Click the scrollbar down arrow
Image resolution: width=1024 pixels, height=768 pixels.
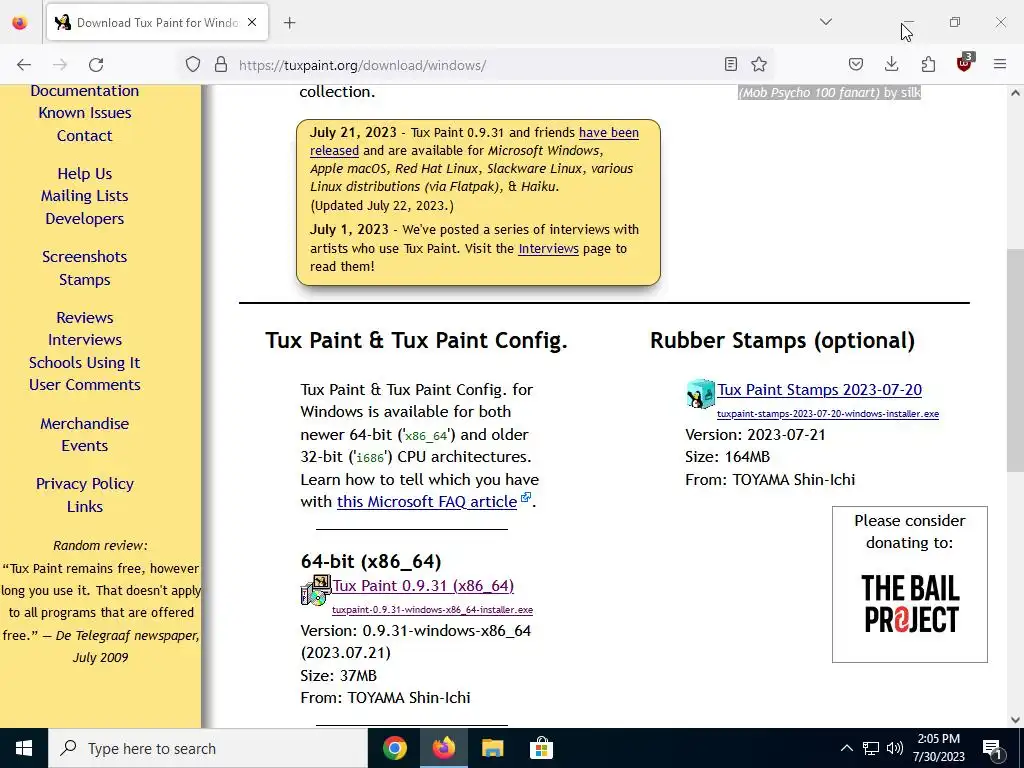pyautogui.click(x=1015, y=720)
